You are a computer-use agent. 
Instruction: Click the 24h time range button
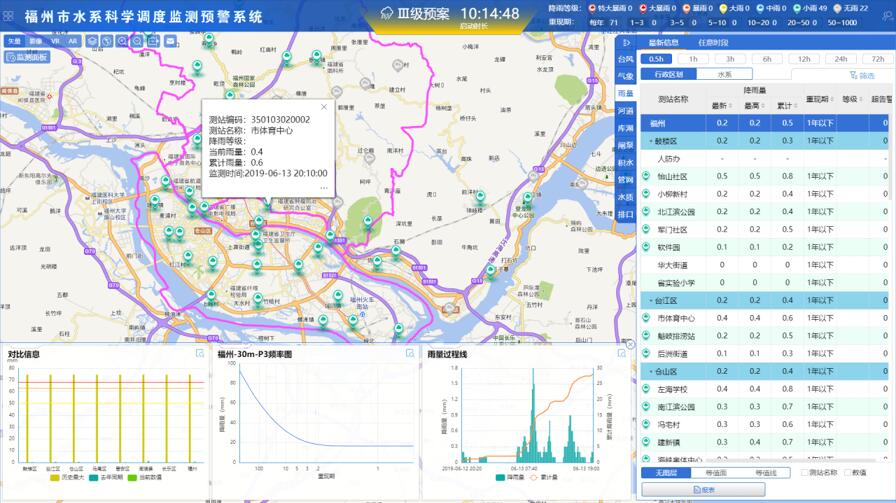[841, 59]
